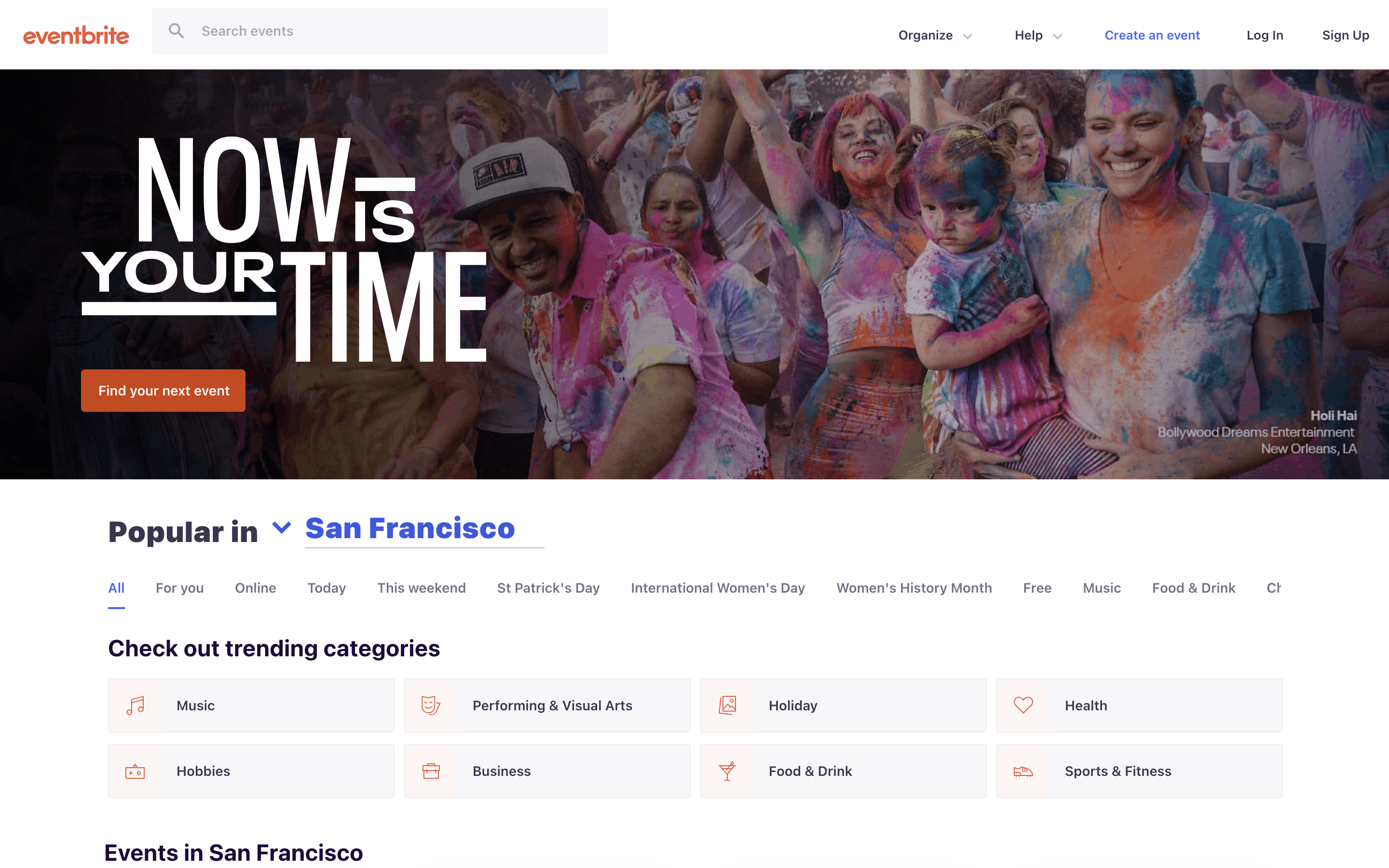Click the Food & Drink cocktail icon

[727, 771]
